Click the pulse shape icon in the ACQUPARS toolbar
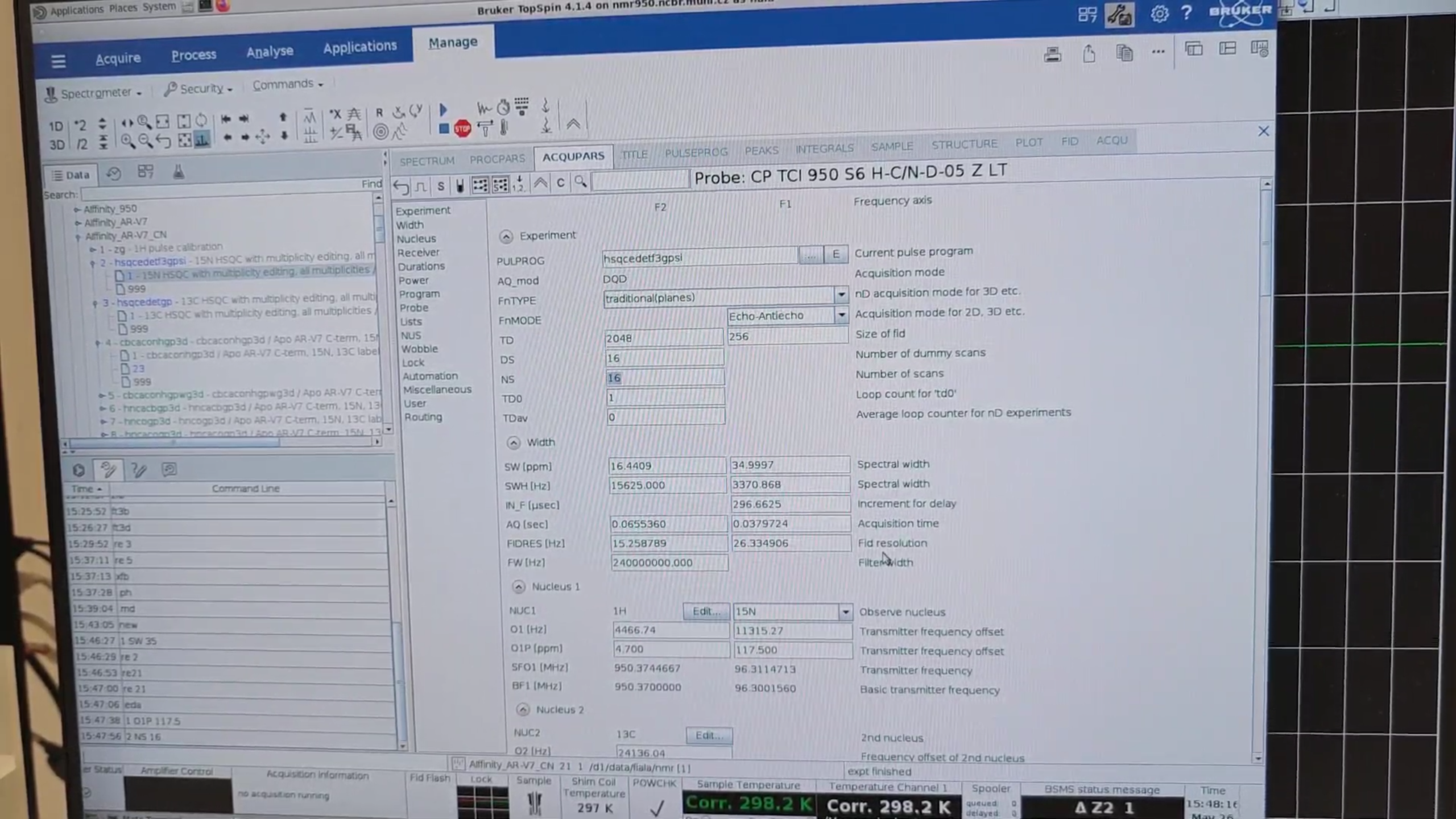Screen dimensions: 1456x819 (421, 186)
